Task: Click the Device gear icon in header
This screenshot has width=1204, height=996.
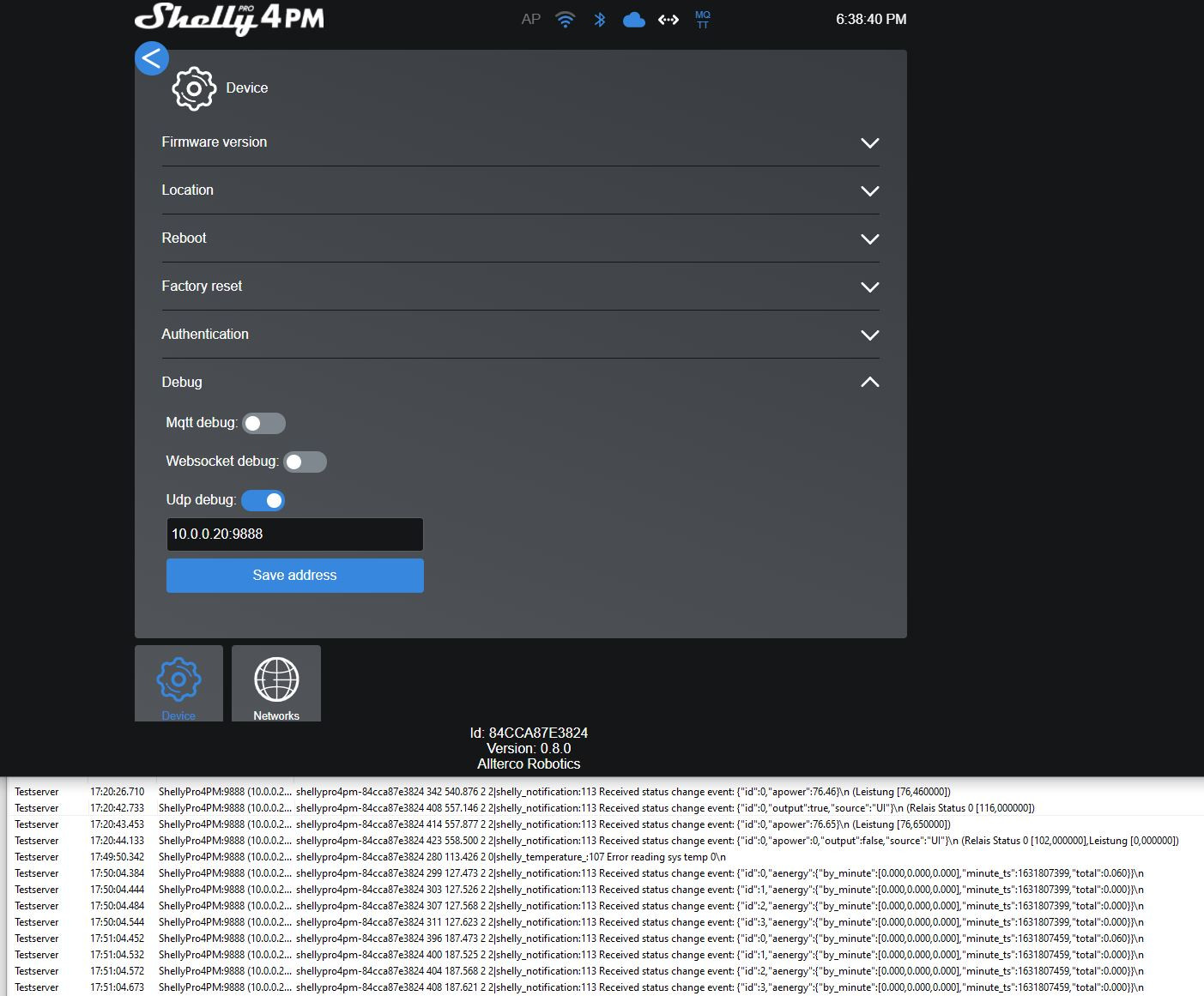Action: (x=194, y=88)
